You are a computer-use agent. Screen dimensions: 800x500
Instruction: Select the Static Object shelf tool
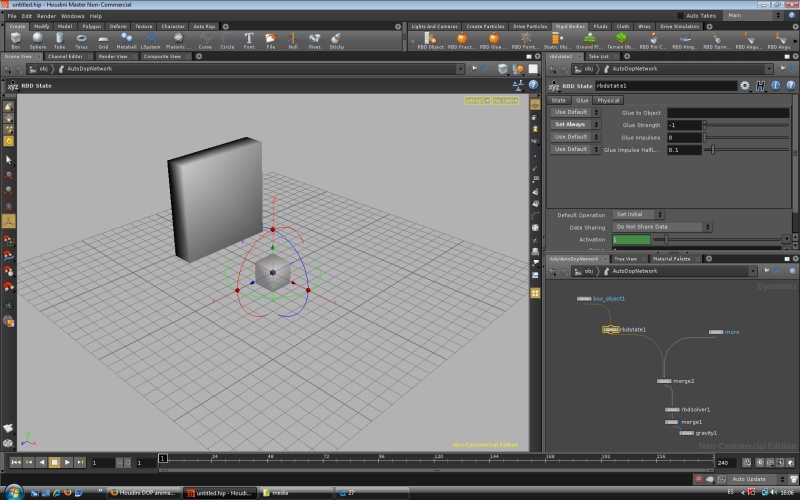point(557,40)
